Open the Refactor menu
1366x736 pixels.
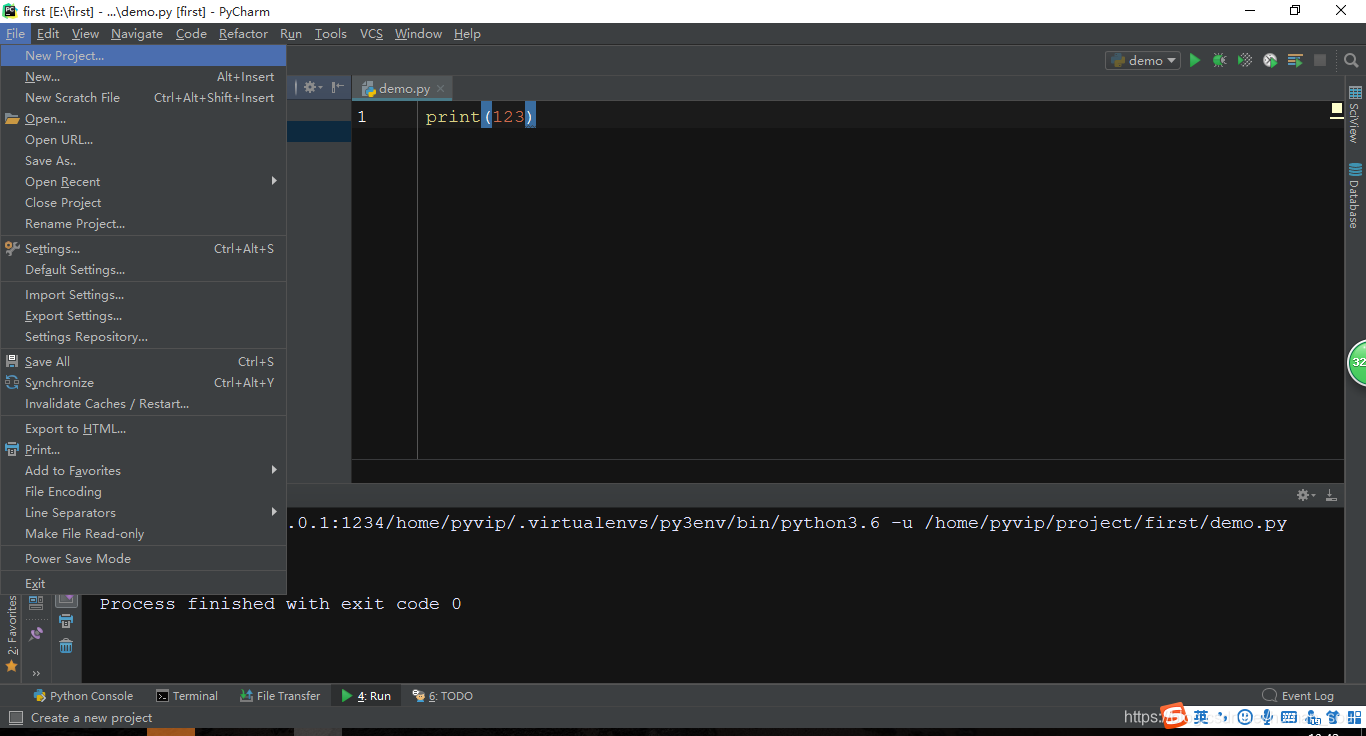tap(243, 33)
